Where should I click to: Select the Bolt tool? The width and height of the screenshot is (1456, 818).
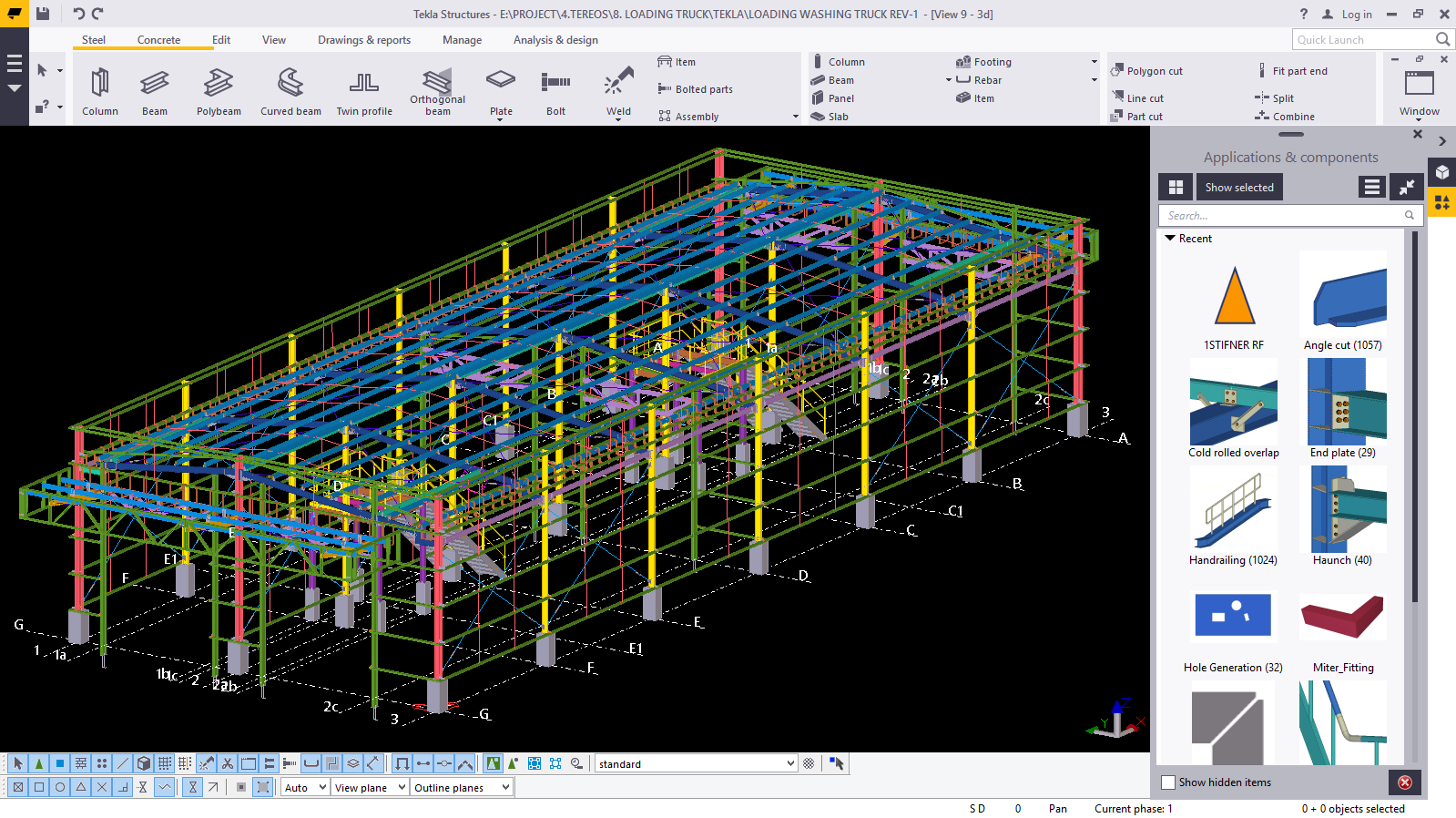pyautogui.click(x=555, y=91)
